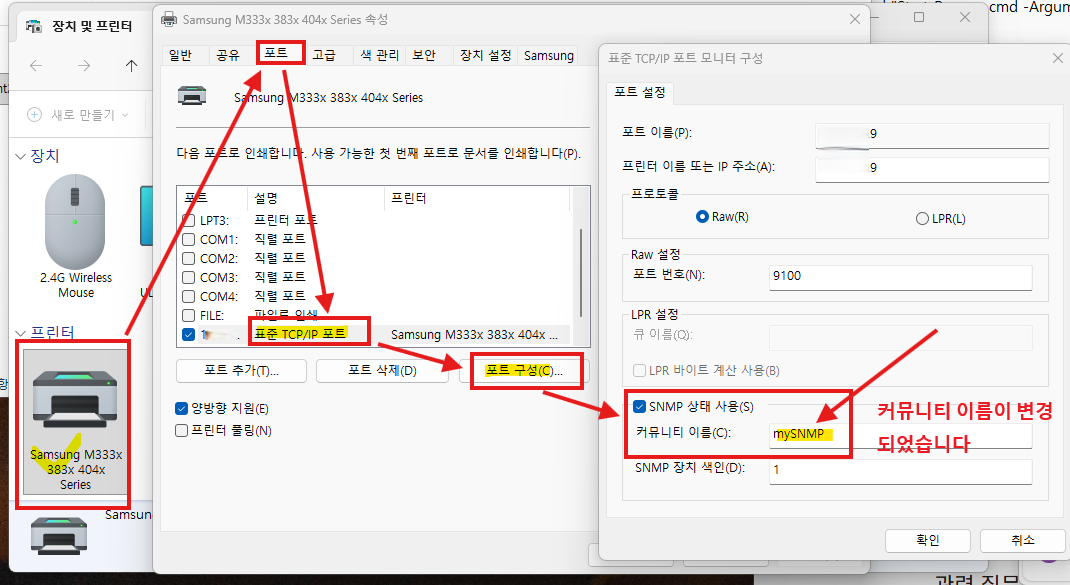Select the Samsung tab in properties
This screenshot has width=1070, height=585.
coord(549,56)
